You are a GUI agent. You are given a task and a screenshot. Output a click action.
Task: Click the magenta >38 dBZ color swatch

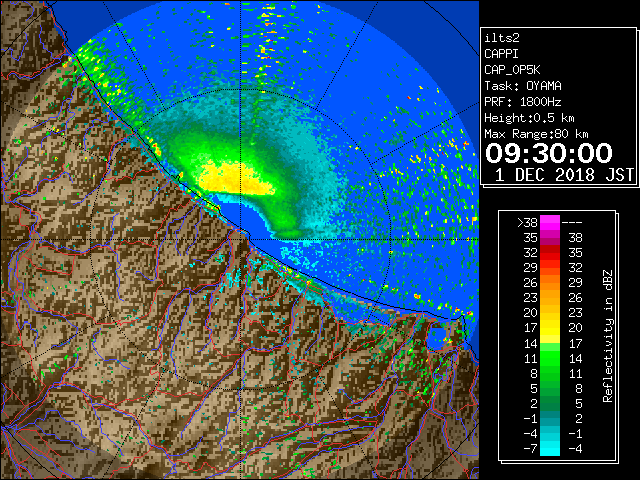[x=550, y=222]
